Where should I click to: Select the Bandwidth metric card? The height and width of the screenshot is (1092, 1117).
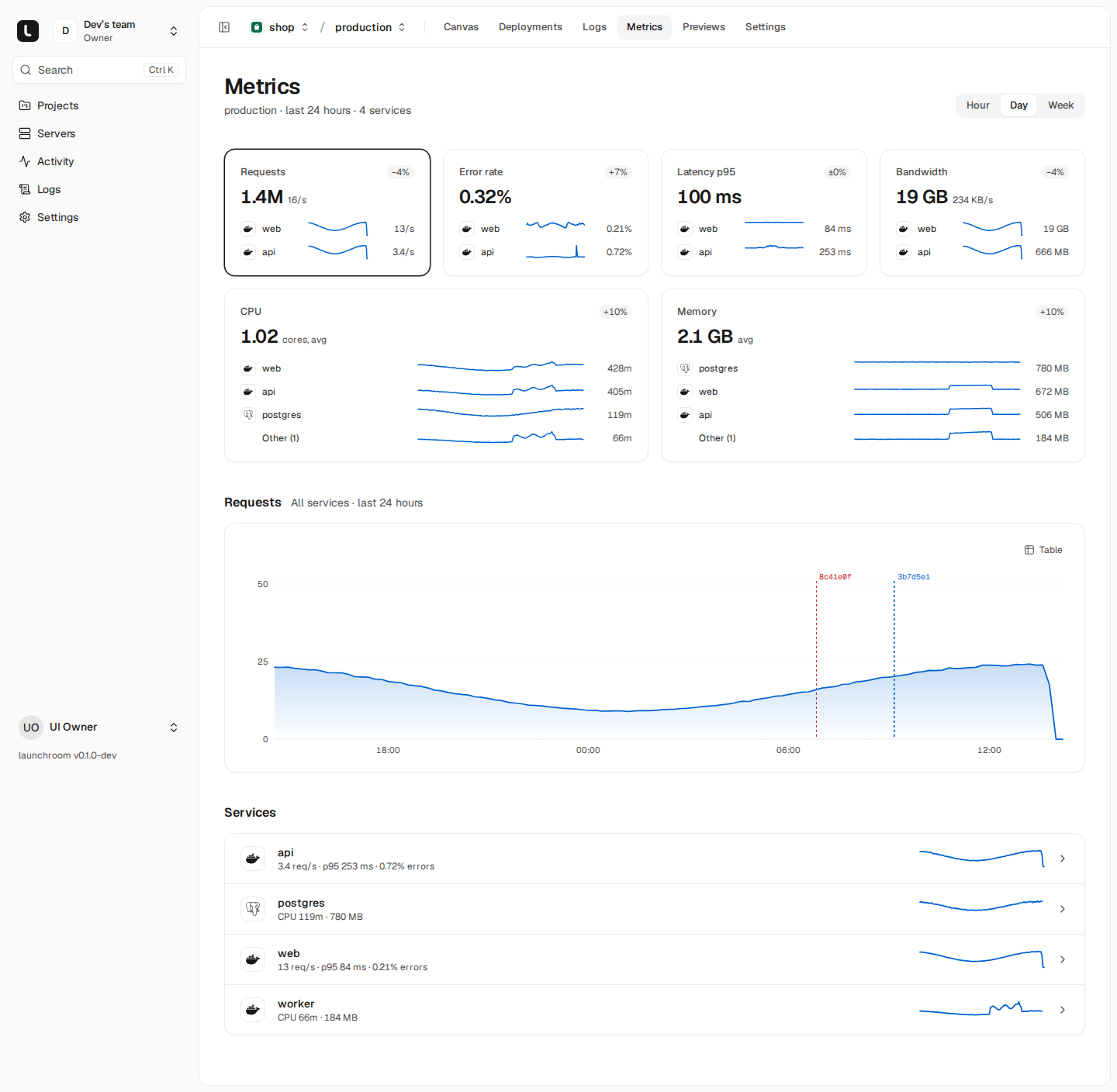982,213
